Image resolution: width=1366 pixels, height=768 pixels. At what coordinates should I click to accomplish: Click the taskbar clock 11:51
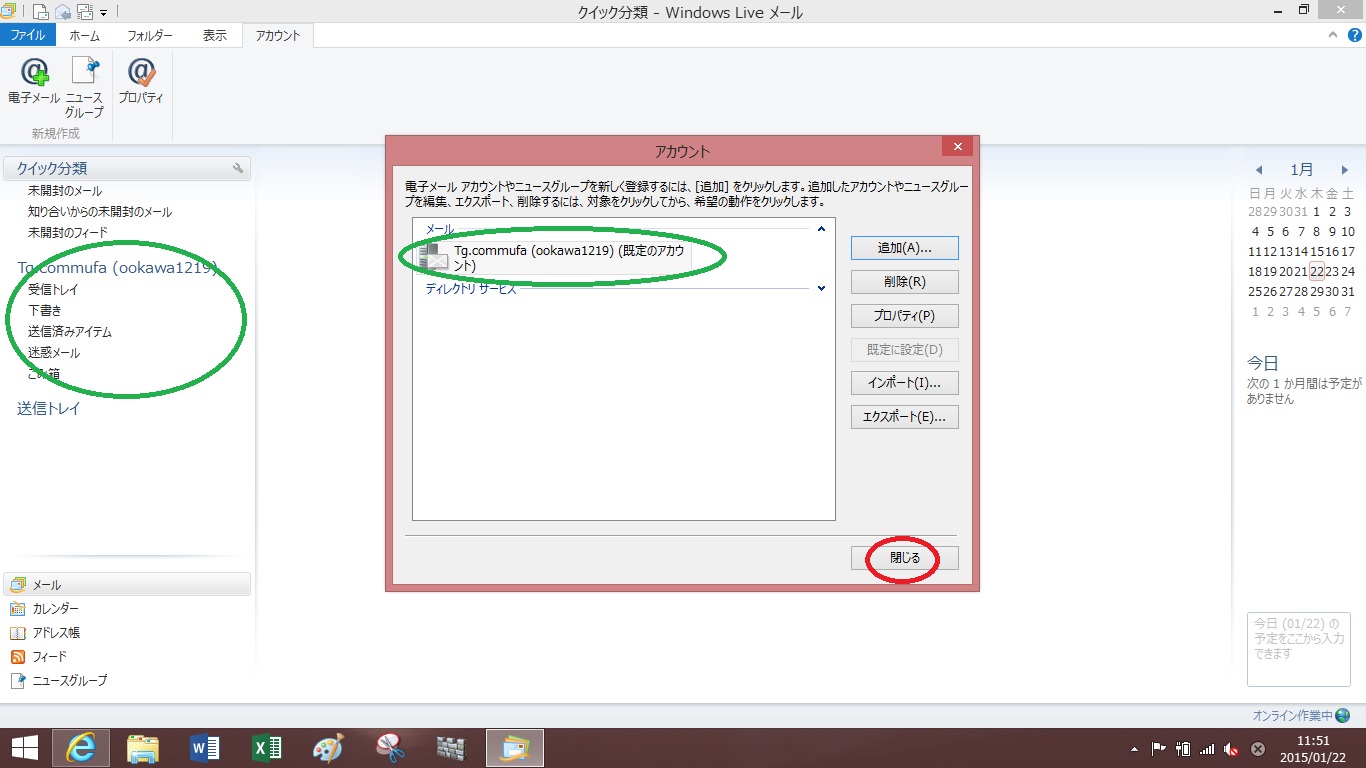(x=1312, y=741)
